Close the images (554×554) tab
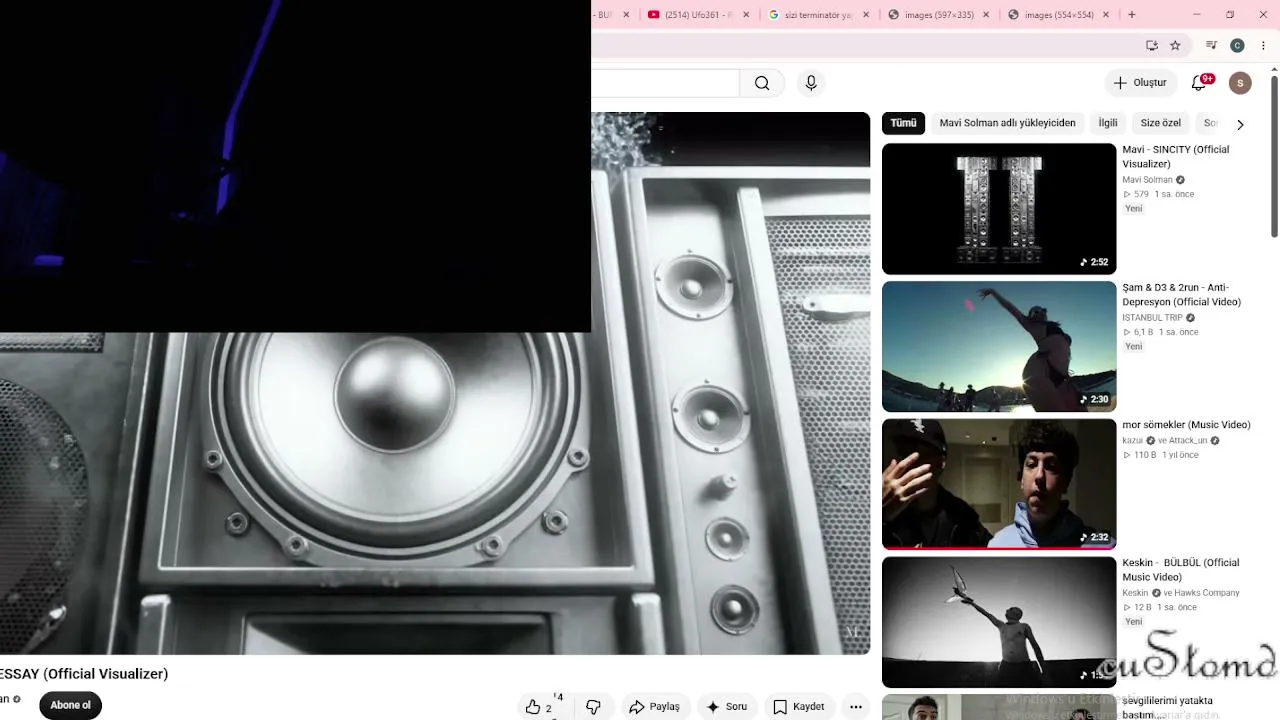The height and width of the screenshot is (720, 1280). coord(1105,15)
